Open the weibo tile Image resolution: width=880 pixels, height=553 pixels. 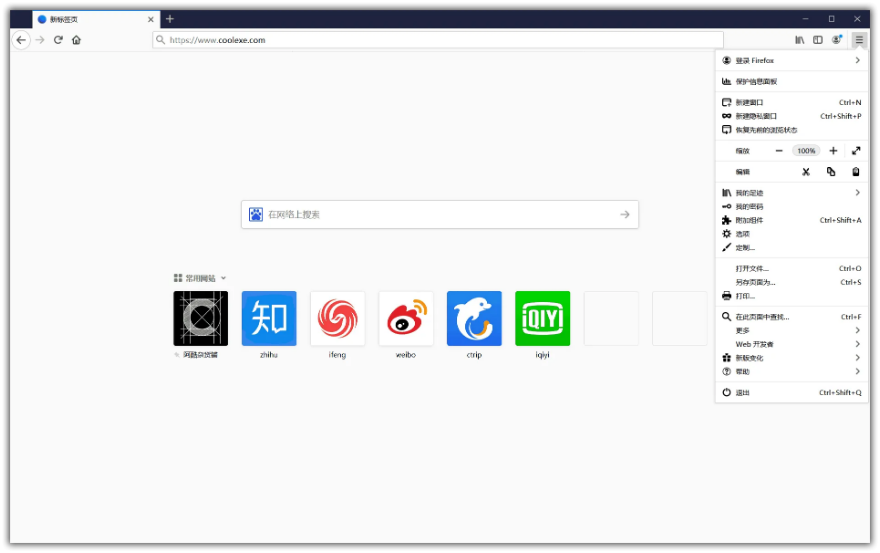406,318
